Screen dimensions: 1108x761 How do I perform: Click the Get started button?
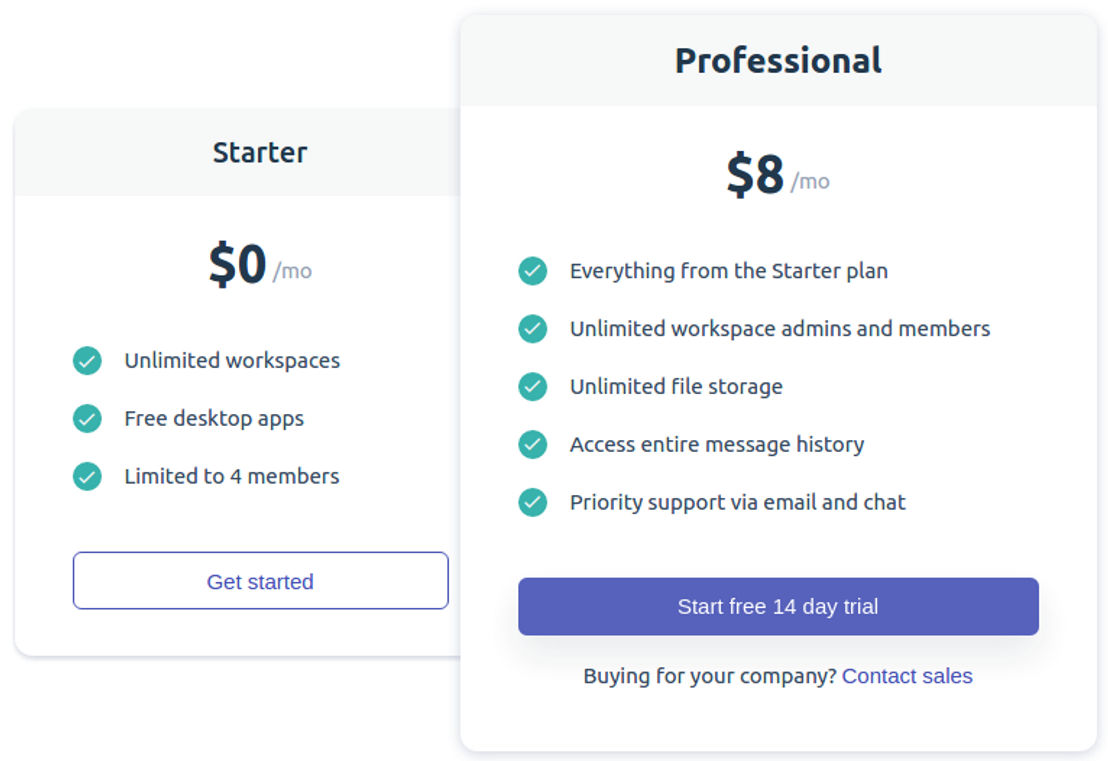tap(260, 581)
